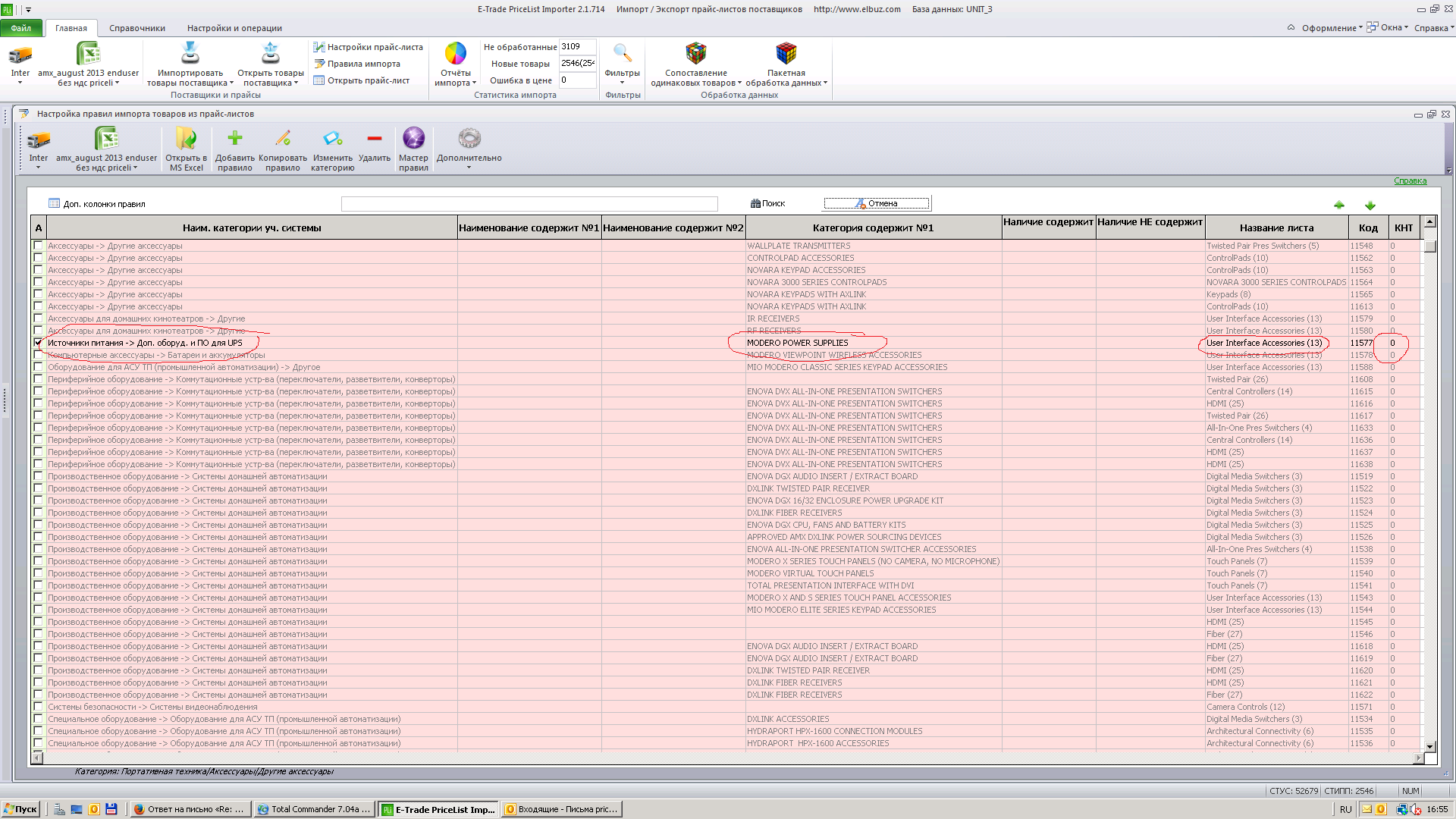Click search text field above table
Image resolution: width=1456 pixels, height=819 pixels.
click(x=529, y=203)
